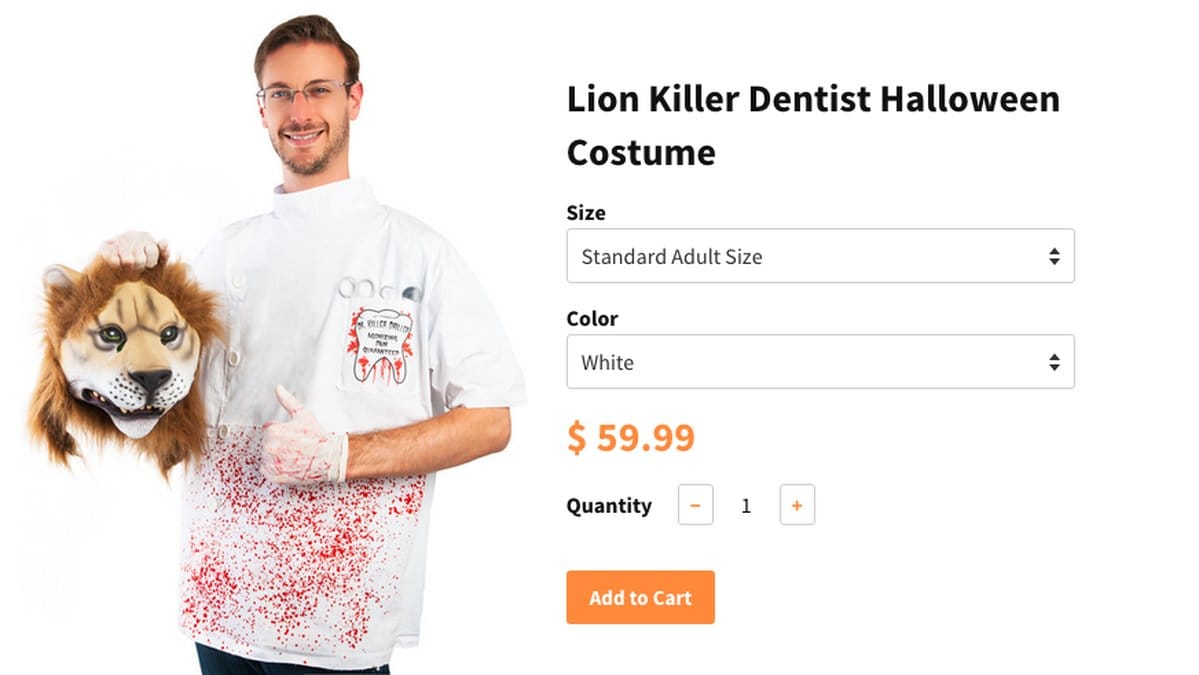This screenshot has width=1199, height=675.
Task: Click the Size label above the dropdown
Action: pos(586,213)
